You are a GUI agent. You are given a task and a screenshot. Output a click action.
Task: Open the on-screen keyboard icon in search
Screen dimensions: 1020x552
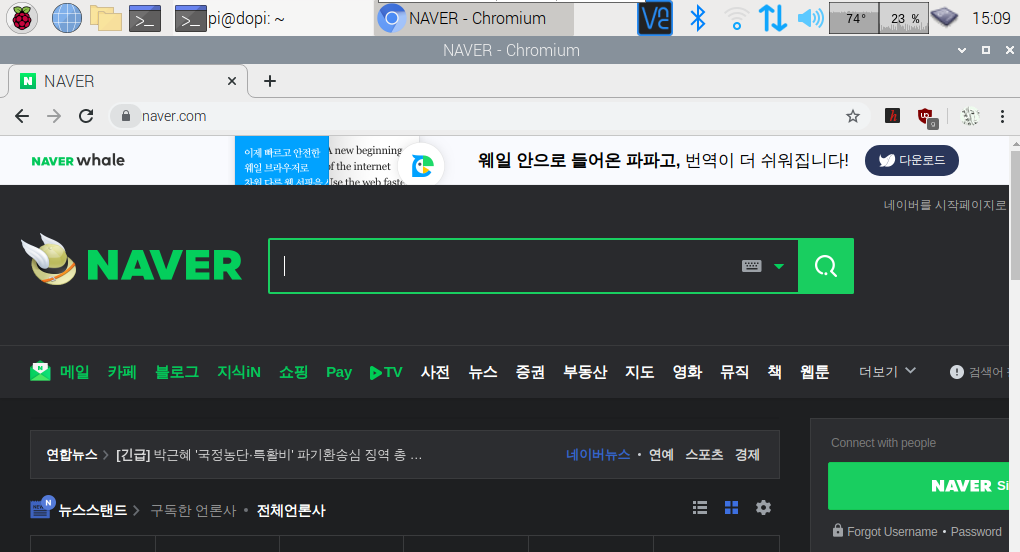(x=751, y=266)
